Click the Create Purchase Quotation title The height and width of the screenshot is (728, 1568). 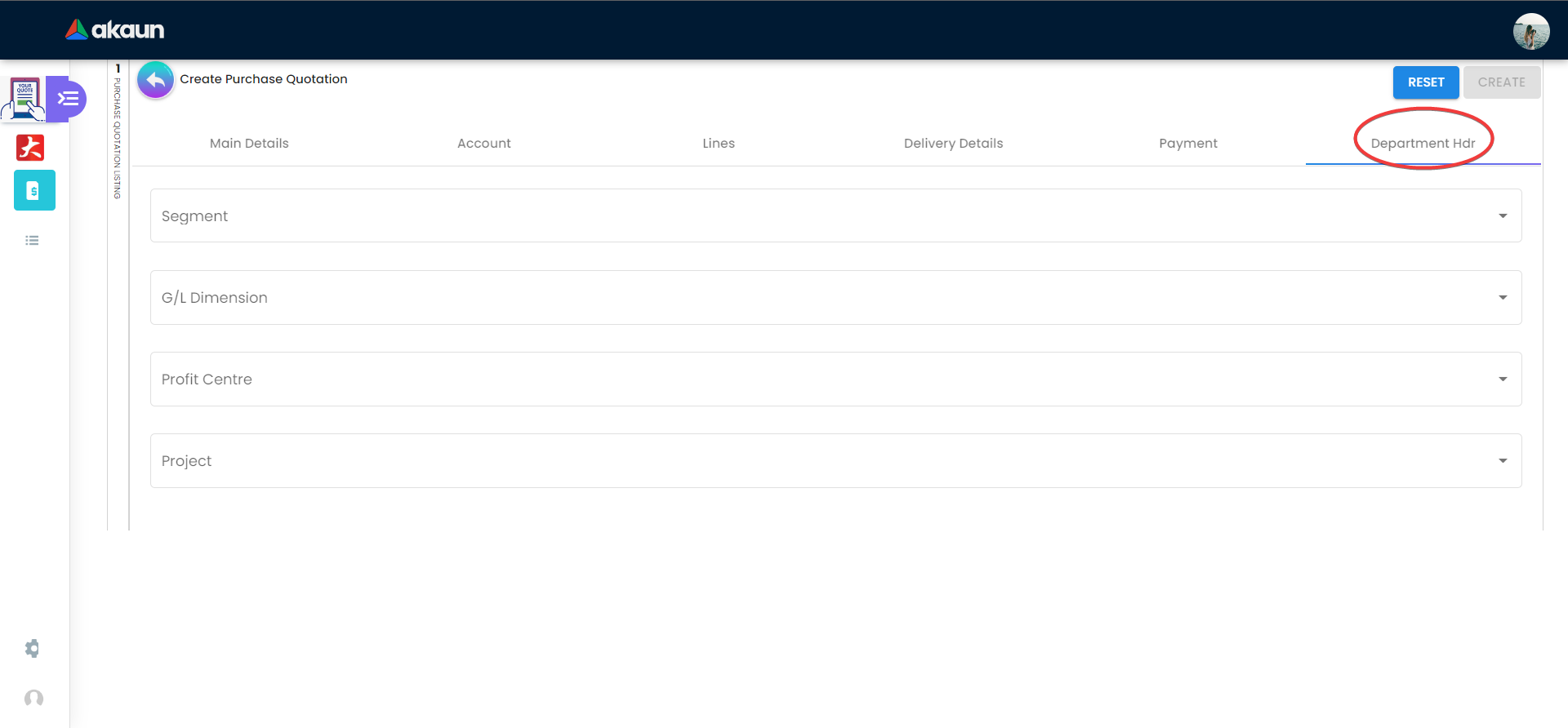pyautogui.click(x=264, y=79)
